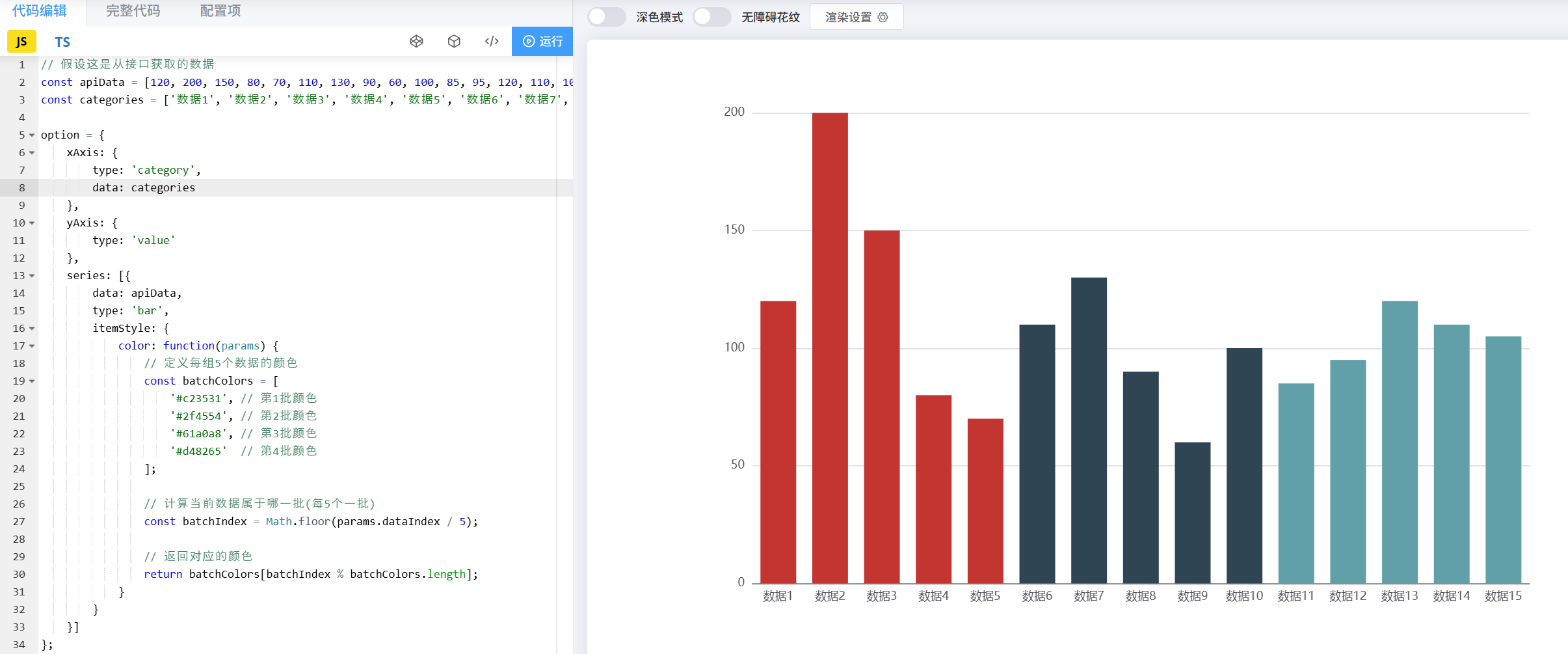The height and width of the screenshot is (654, 1568).
Task: Click the y-axis label 200
Action: pos(734,112)
